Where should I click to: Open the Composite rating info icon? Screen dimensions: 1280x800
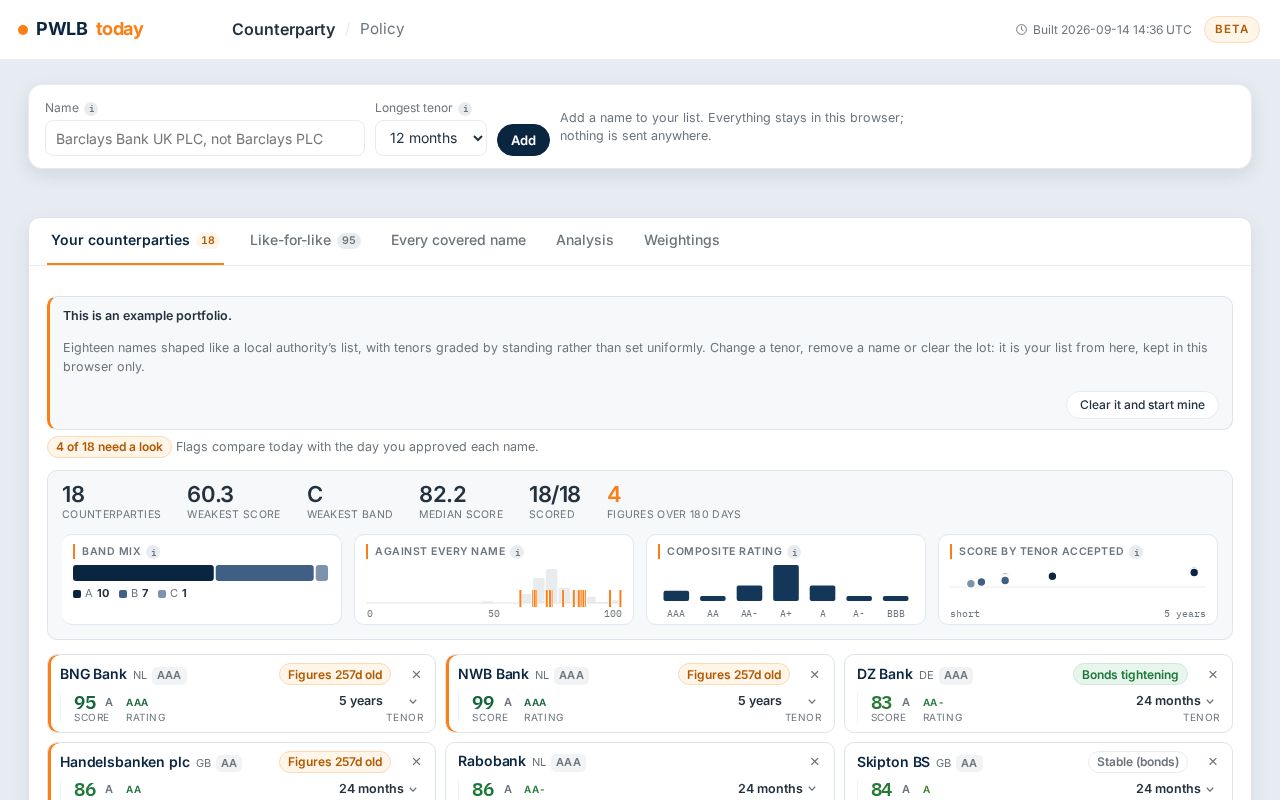tap(794, 552)
